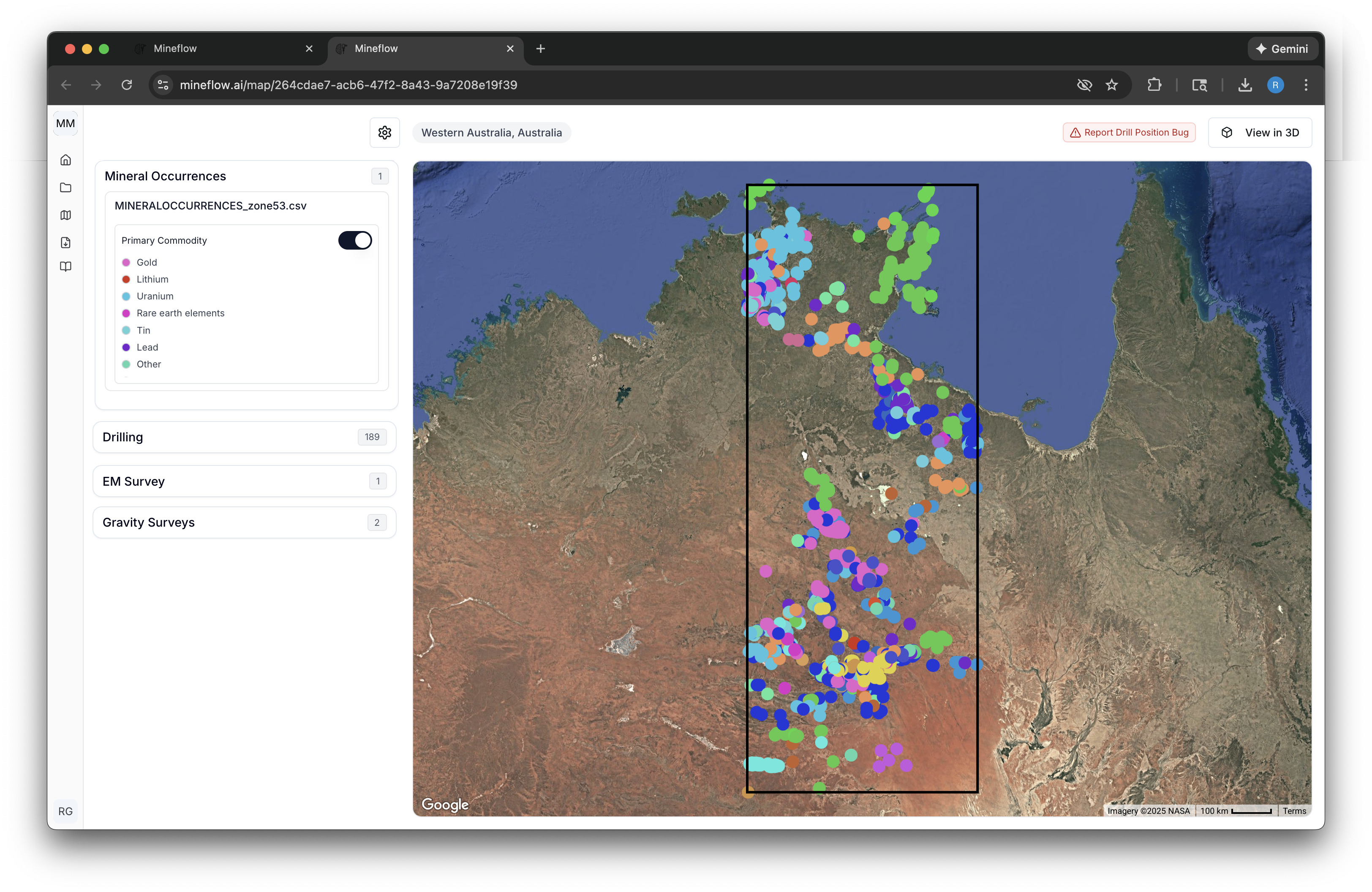
Task: Toggle the Primary Commodity switch
Action: point(354,240)
